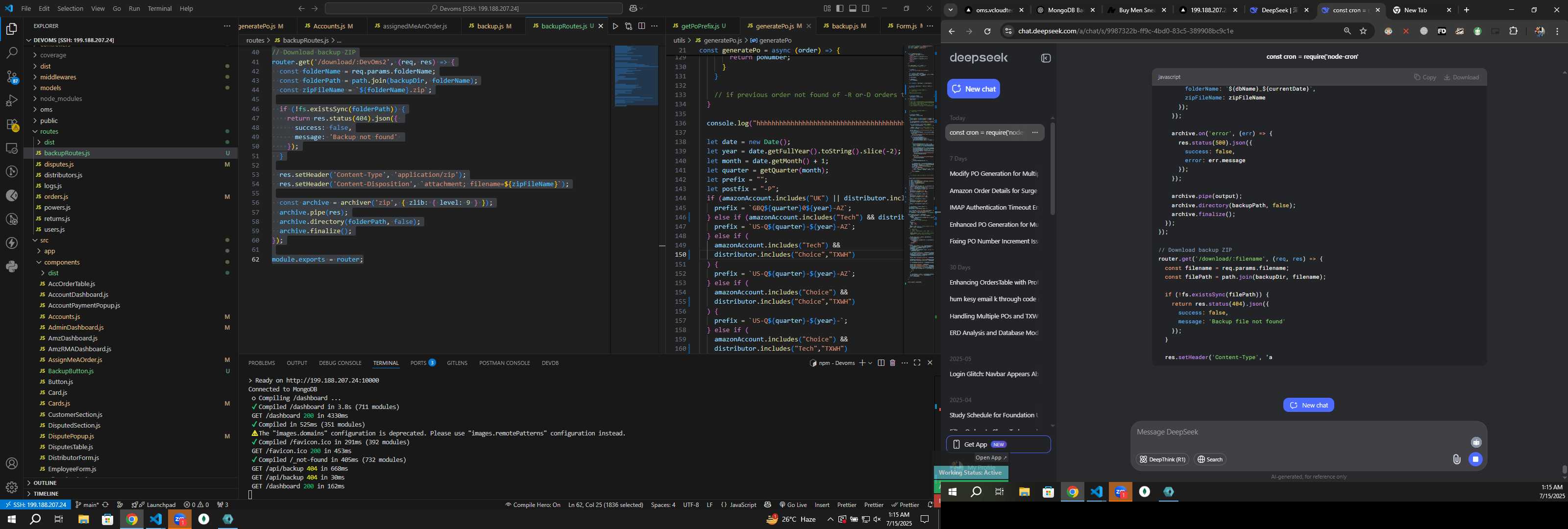This screenshot has height=529, width=1568.
Task: Toggle the VS Code secondary side bar
Action: (865, 8)
